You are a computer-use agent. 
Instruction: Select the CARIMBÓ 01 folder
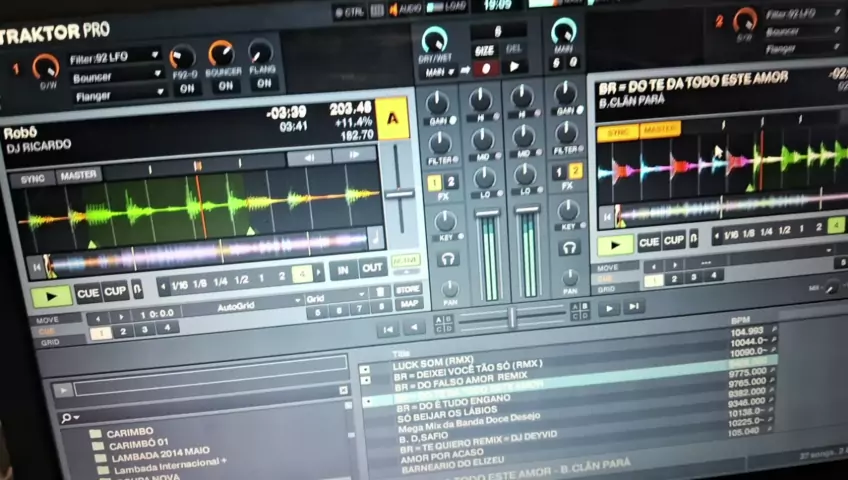(x=140, y=444)
